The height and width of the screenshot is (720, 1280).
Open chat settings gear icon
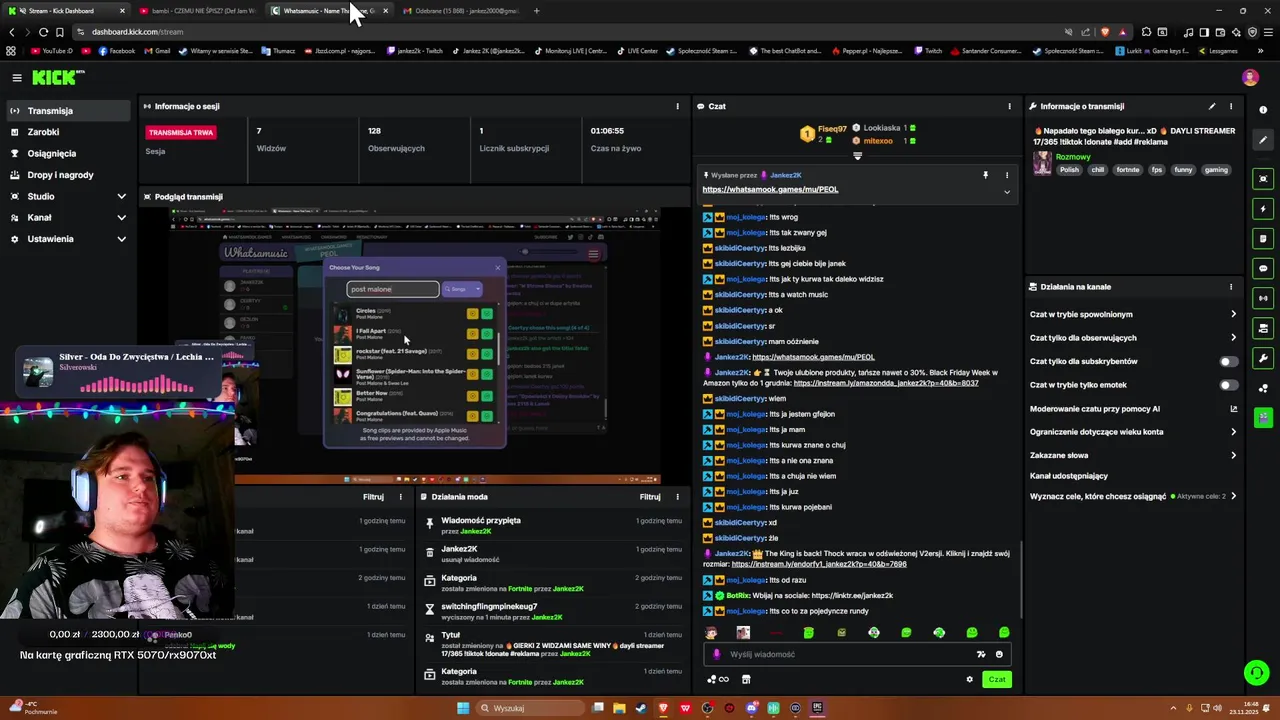(x=969, y=679)
